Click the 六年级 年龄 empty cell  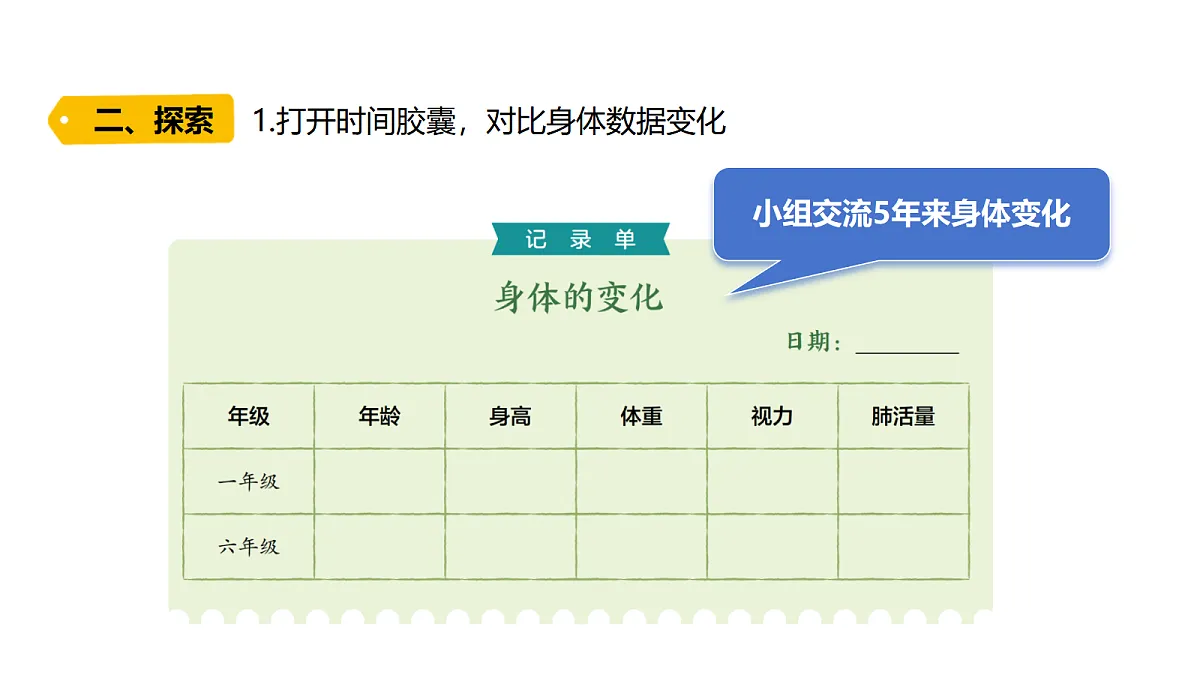(380, 546)
